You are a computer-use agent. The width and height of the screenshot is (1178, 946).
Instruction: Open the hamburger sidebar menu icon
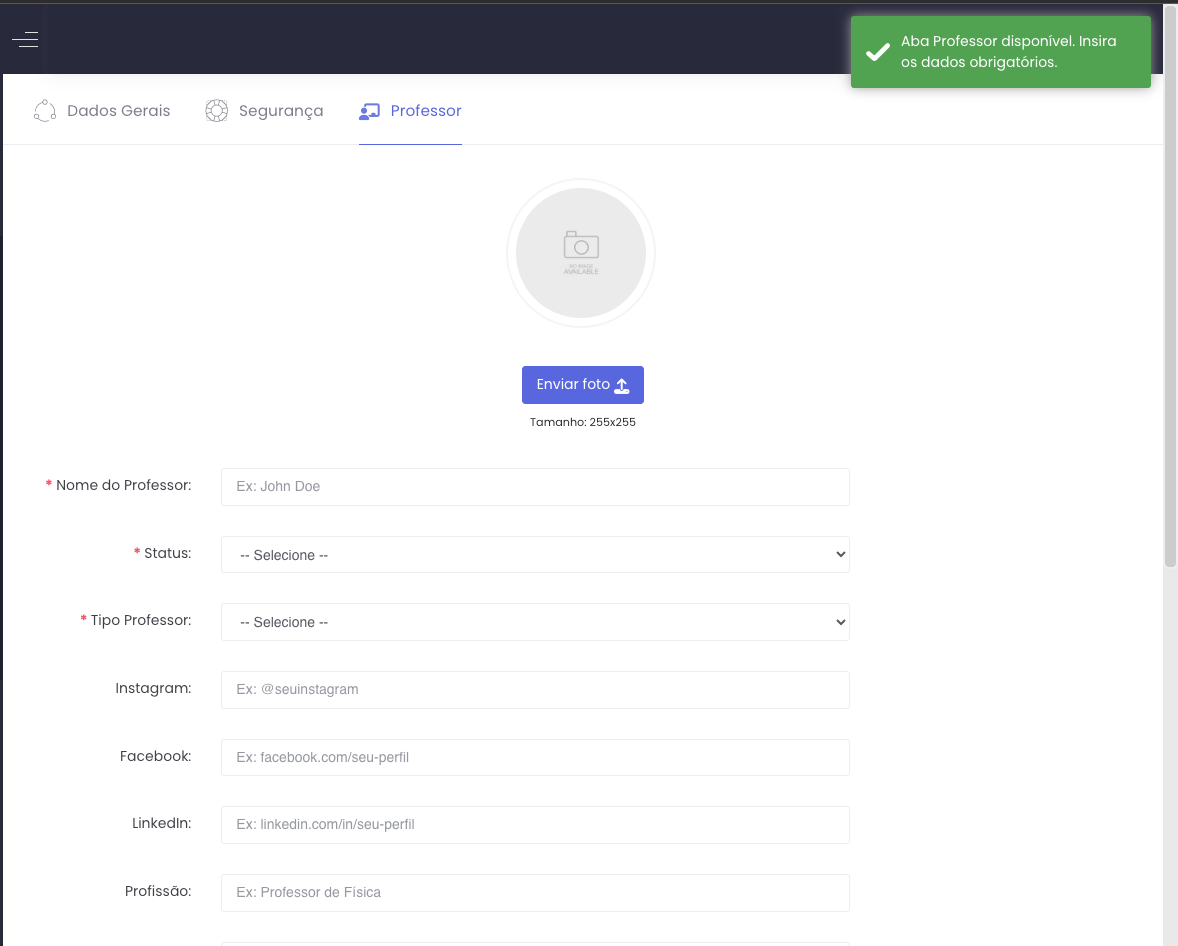[25, 39]
